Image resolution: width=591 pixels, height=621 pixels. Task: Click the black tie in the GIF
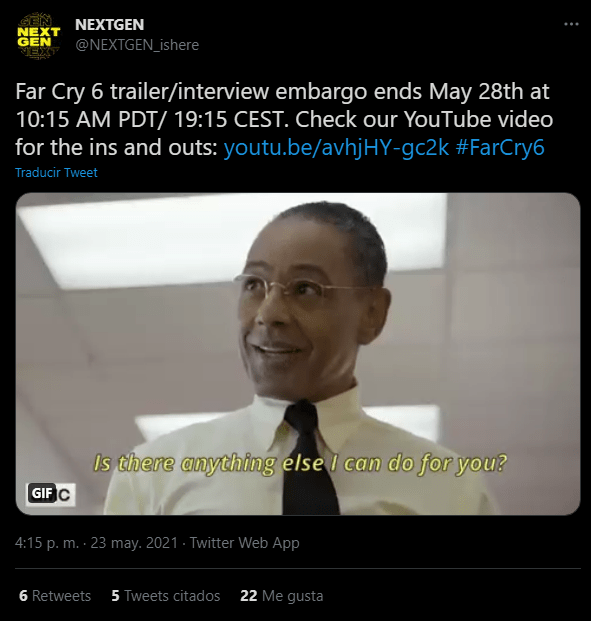tap(307, 459)
